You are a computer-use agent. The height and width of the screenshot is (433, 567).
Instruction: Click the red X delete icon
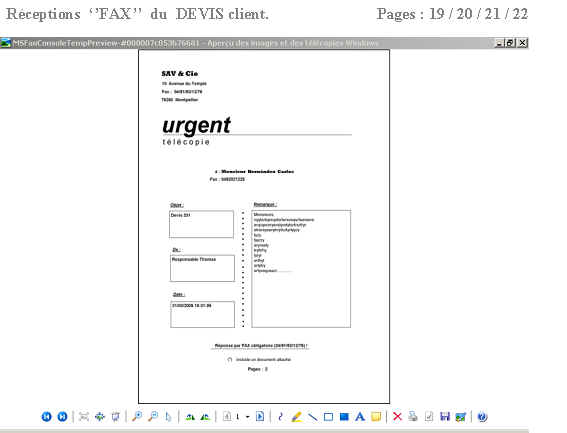pos(397,417)
